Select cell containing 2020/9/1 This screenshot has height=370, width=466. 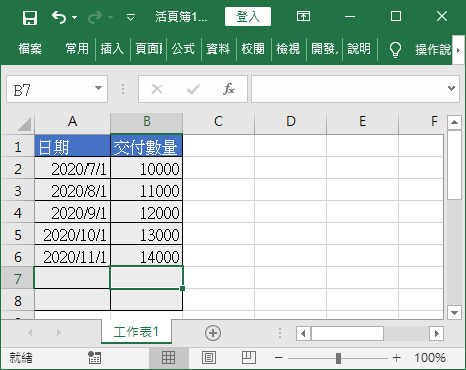point(72,212)
